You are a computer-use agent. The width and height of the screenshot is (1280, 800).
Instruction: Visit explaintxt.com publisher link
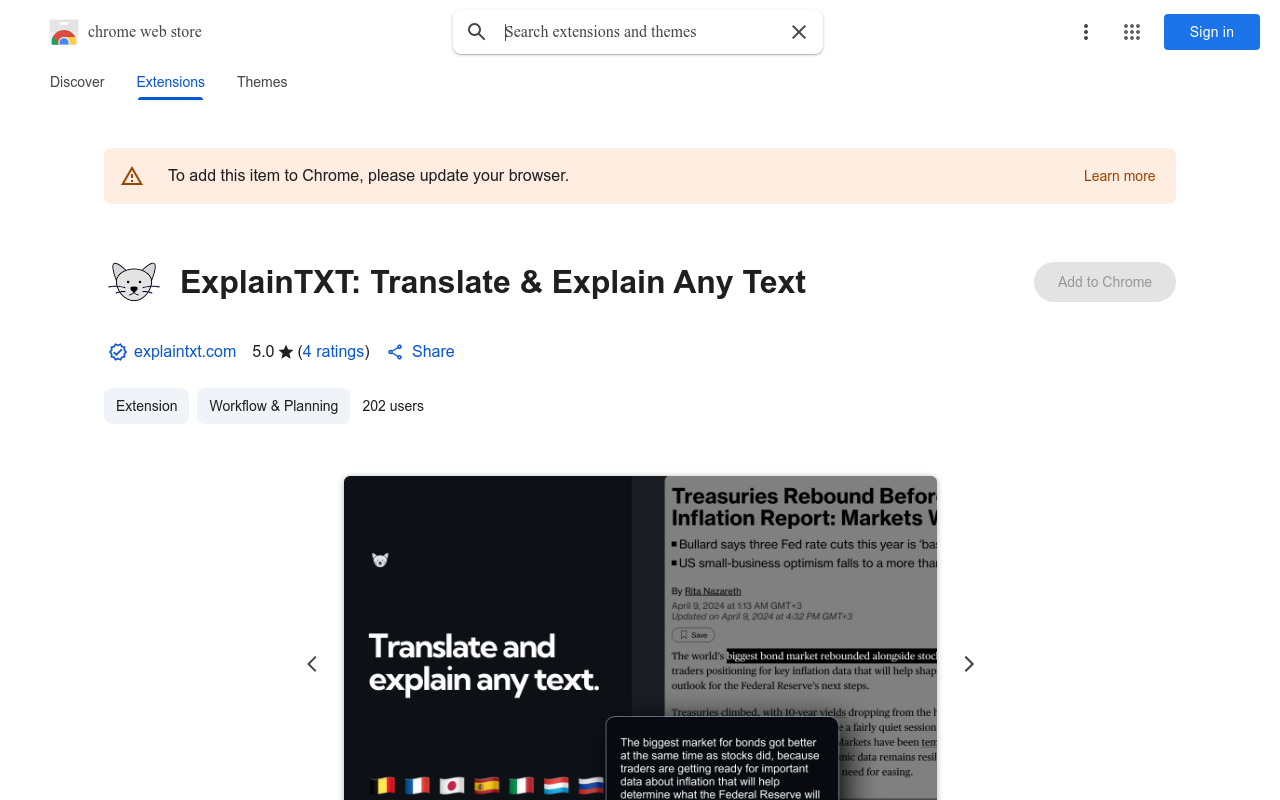pos(185,352)
